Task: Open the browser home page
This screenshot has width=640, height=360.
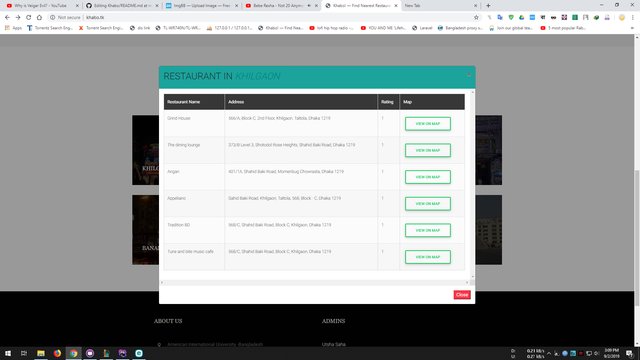Action: [39, 18]
